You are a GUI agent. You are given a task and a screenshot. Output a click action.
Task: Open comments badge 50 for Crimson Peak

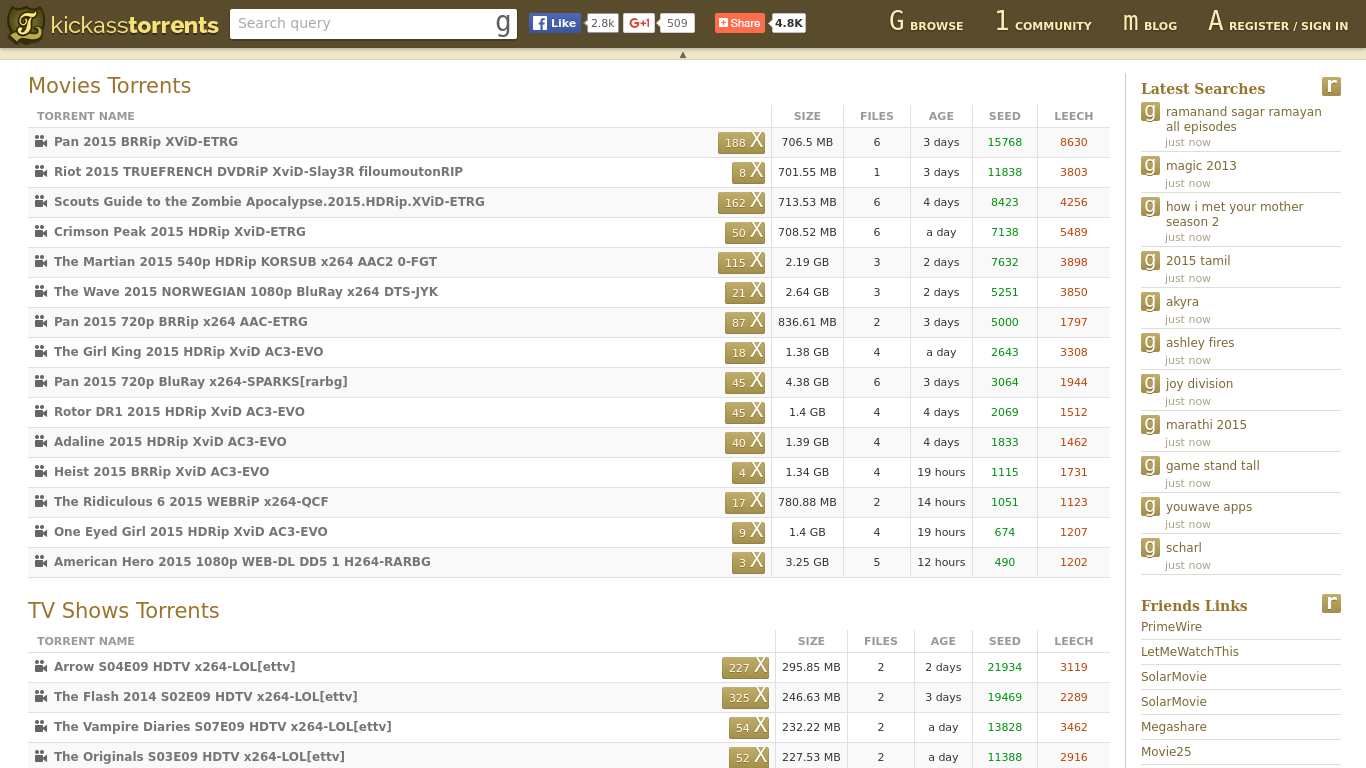[745, 232]
